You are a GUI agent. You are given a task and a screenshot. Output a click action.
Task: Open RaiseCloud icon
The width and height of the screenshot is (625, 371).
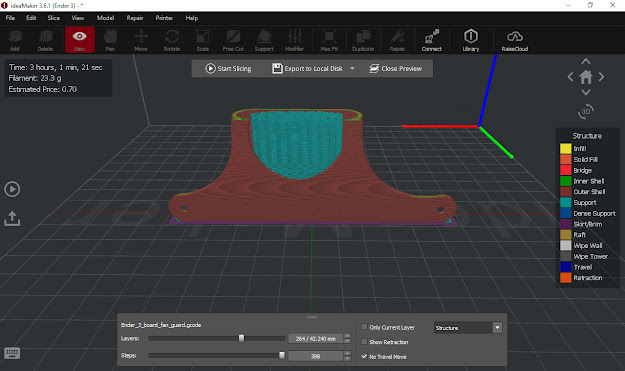coord(515,40)
